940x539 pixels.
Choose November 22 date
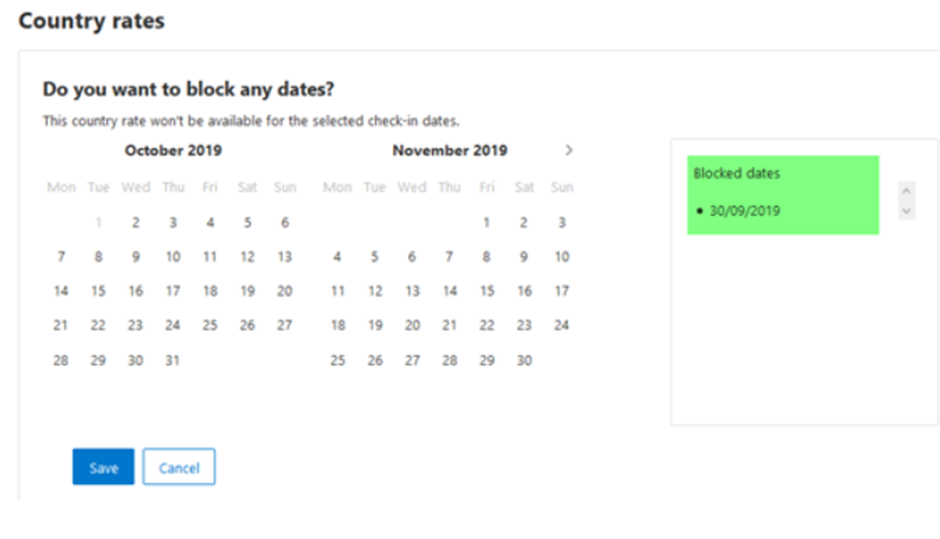point(487,325)
